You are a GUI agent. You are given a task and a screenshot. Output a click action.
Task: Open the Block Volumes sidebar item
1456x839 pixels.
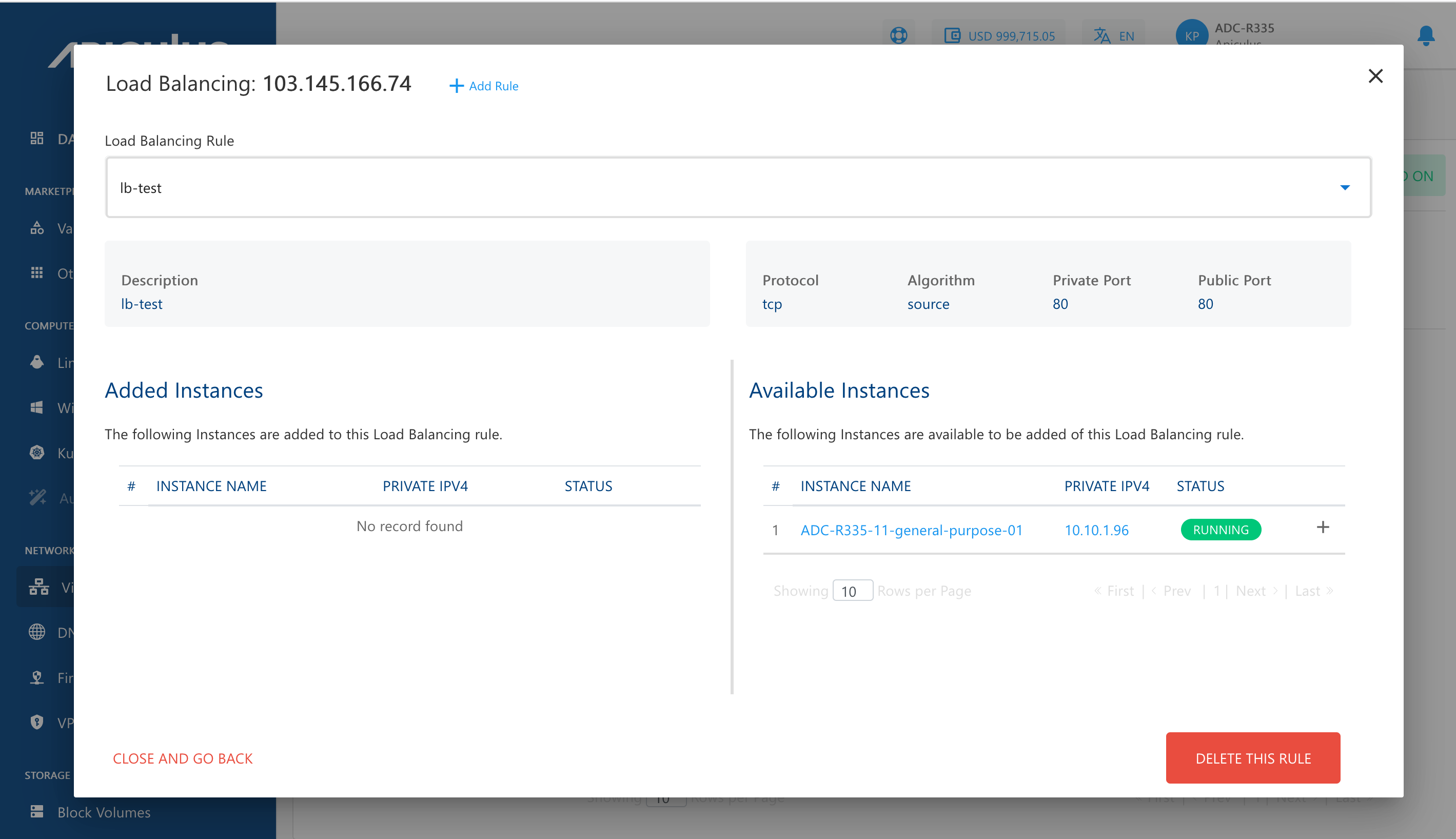coord(90,812)
